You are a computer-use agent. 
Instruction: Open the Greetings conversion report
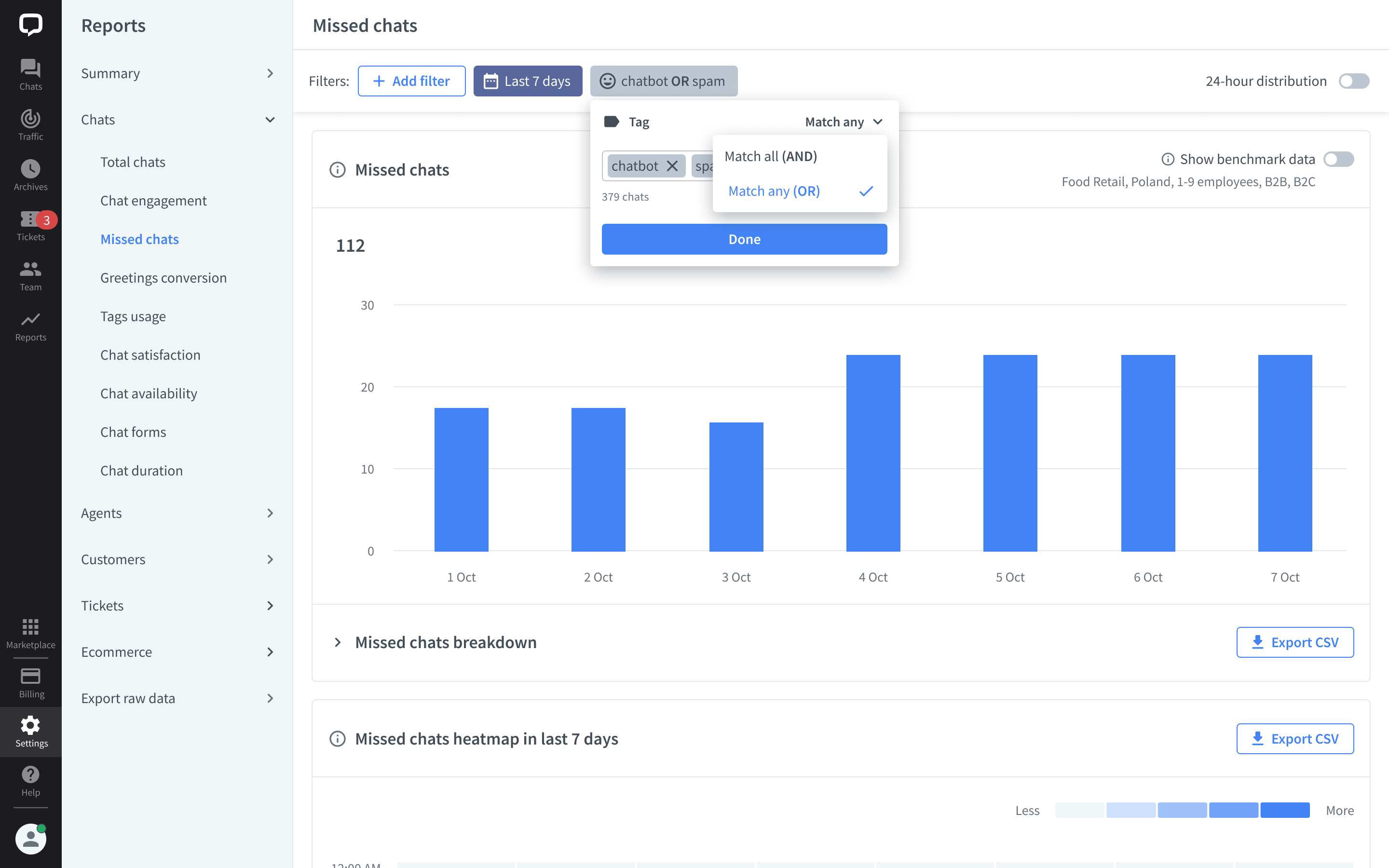tap(163, 278)
